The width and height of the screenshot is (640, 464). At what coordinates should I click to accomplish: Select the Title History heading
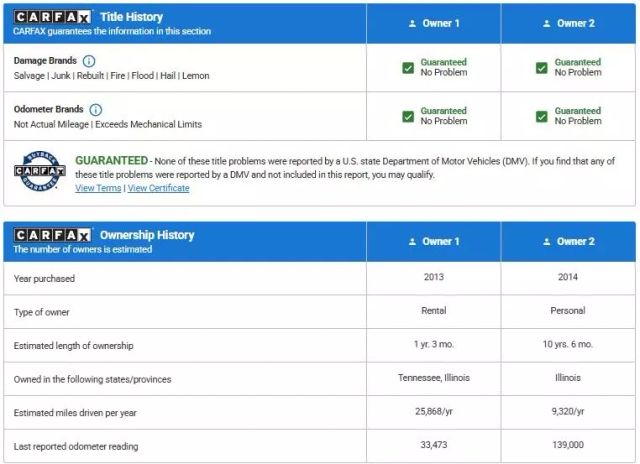tap(131, 17)
